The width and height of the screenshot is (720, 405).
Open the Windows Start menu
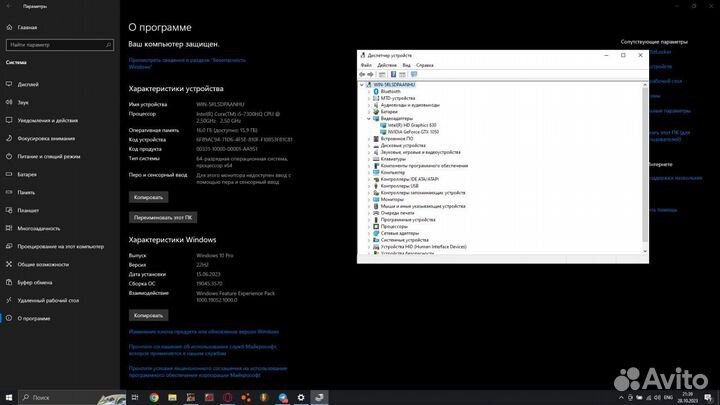pos(9,398)
